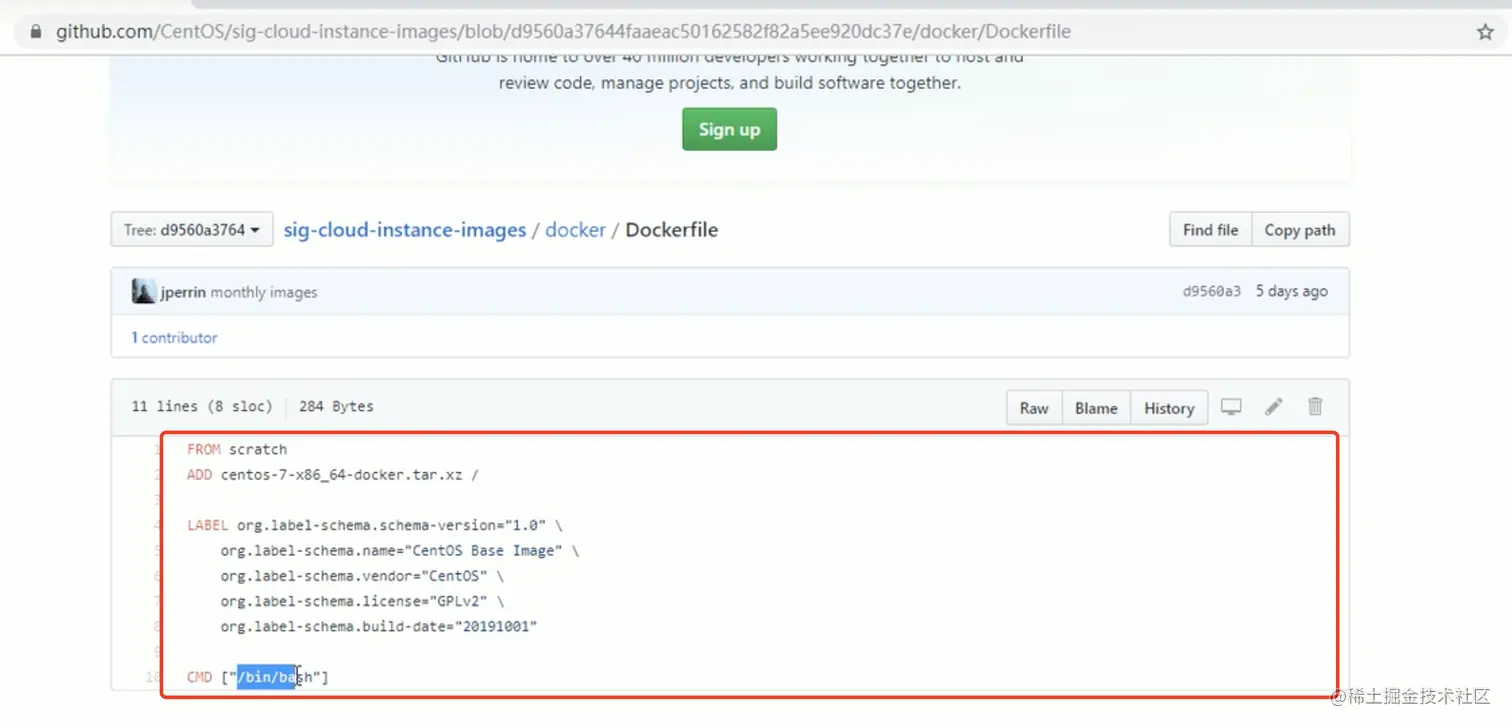Click label-schema.vendor CentOS line
Viewport: 1512px width, 728px height.
[362, 576]
